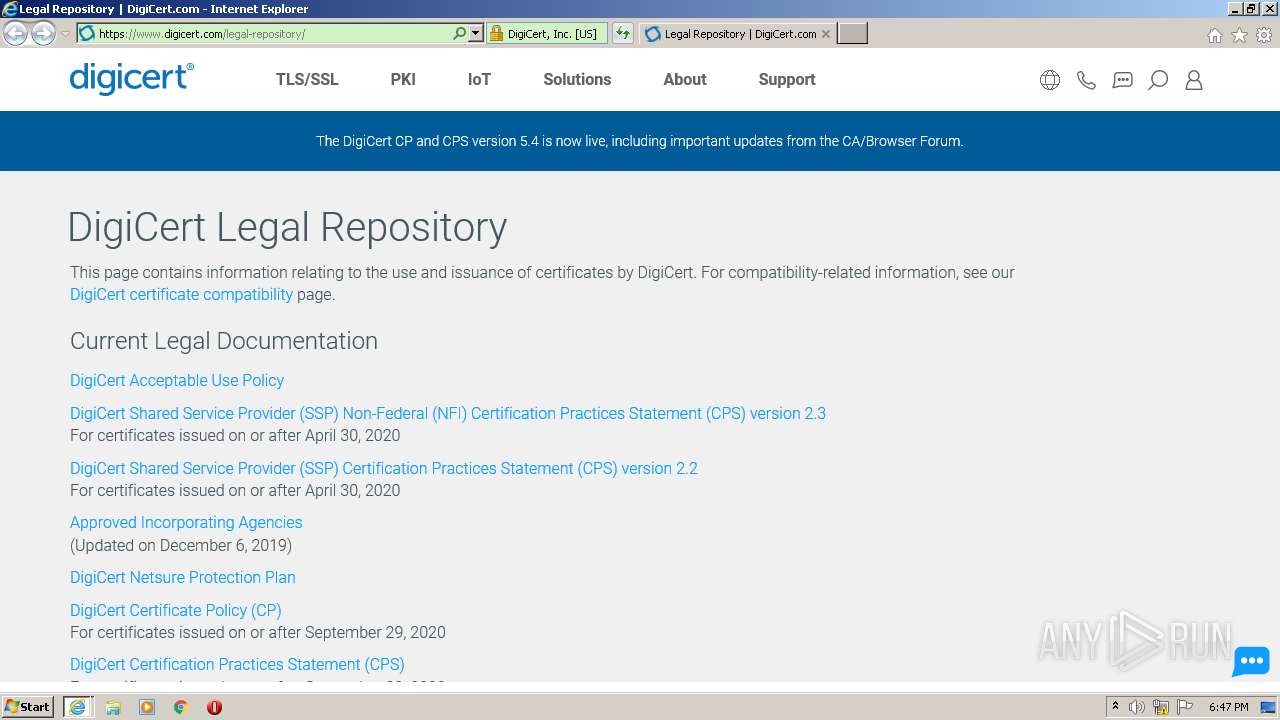Viewport: 1280px width, 720px height.
Task: Open SSP CPS version 2.2 link
Action: coord(384,468)
